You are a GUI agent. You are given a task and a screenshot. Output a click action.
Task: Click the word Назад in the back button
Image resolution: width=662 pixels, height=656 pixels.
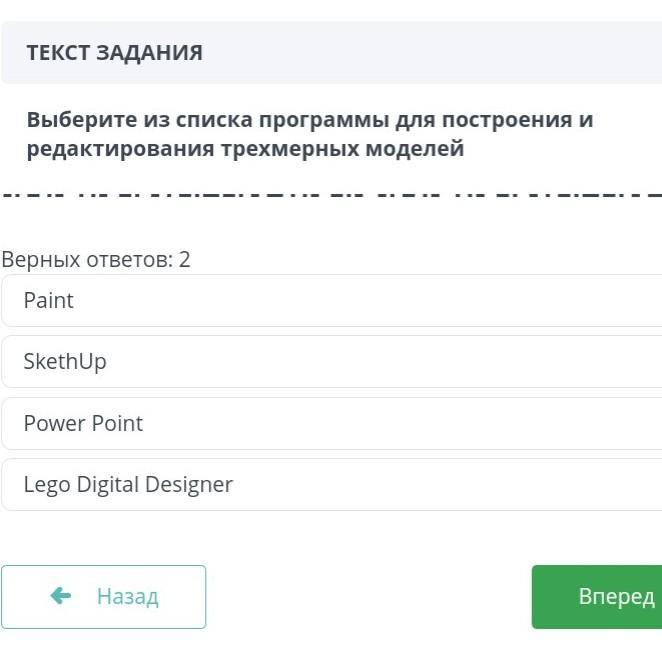[128, 597]
